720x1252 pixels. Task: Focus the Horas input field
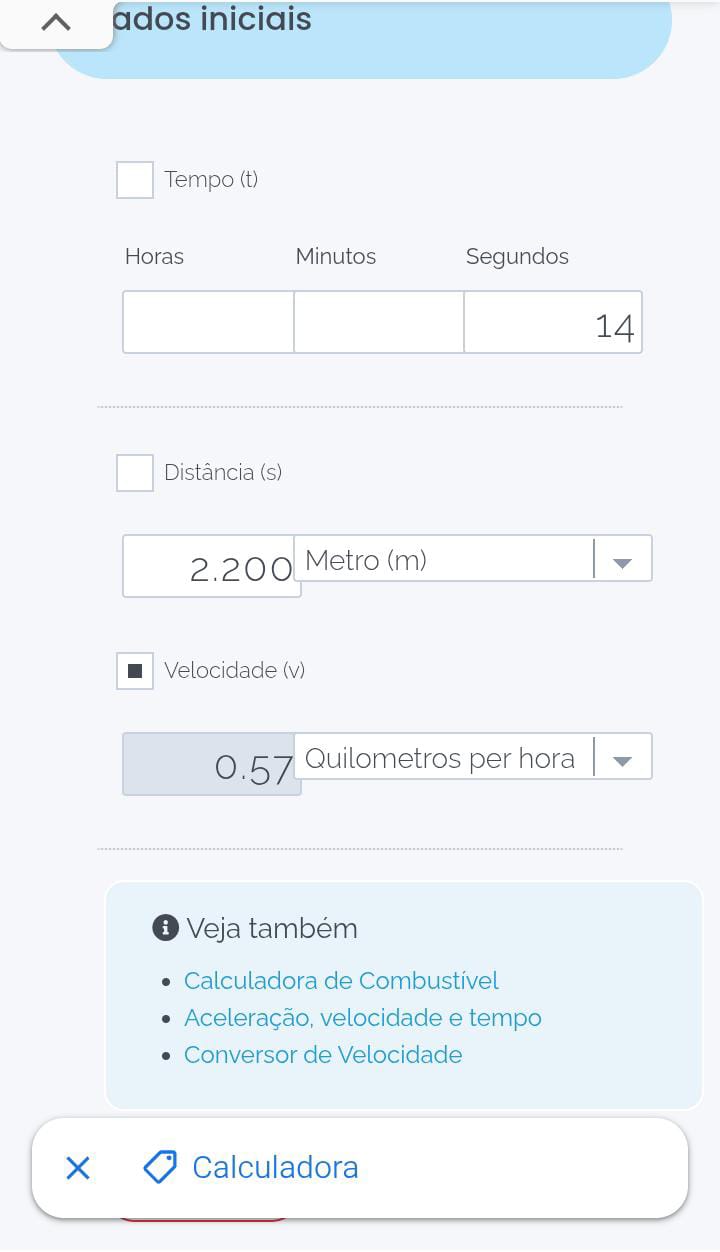coord(208,322)
